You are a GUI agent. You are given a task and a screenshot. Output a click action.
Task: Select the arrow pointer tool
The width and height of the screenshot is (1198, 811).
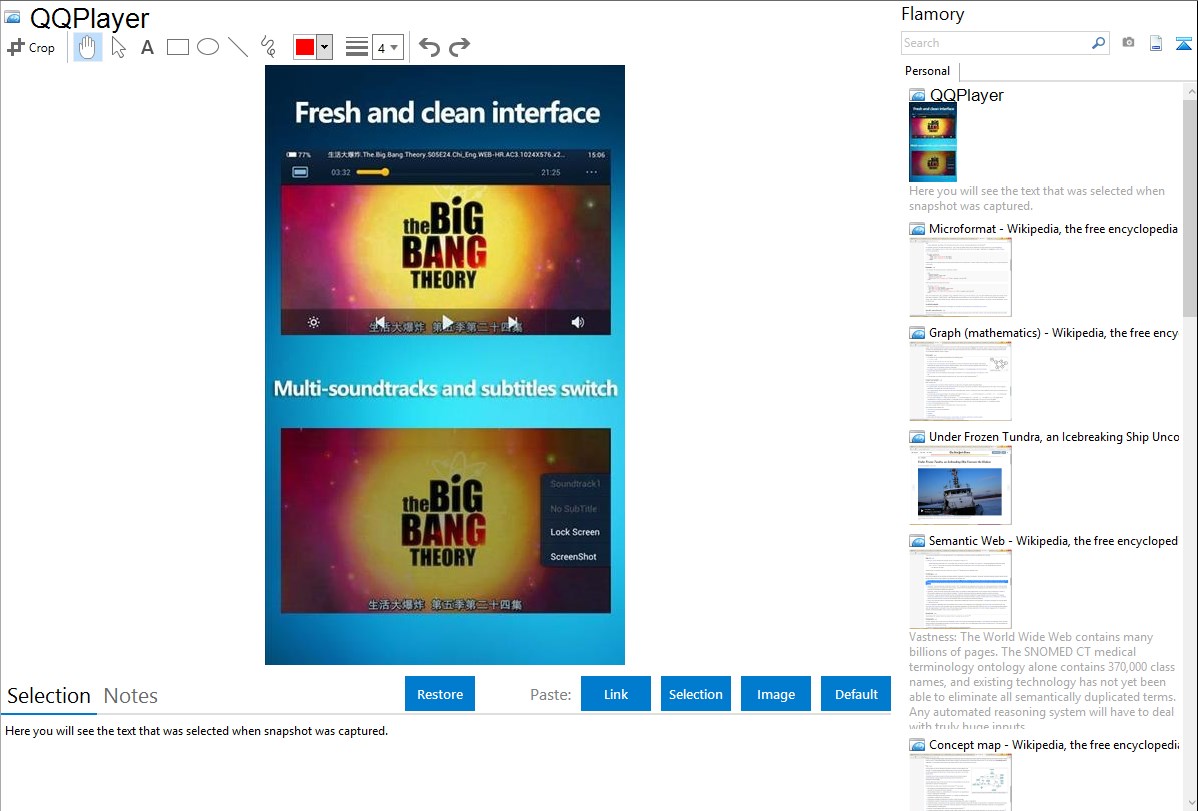118,47
